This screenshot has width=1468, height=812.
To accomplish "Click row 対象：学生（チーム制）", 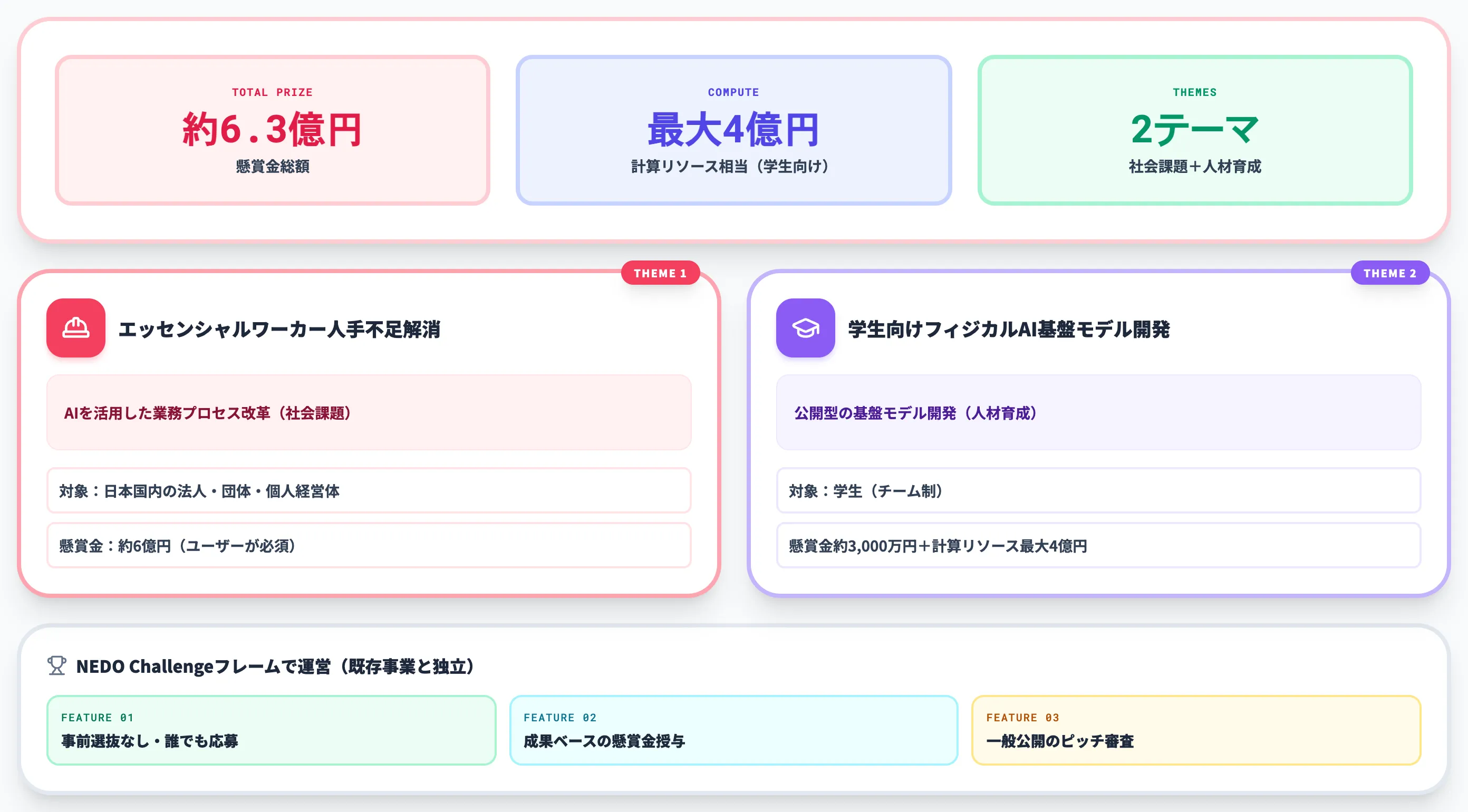I will coord(1098,490).
